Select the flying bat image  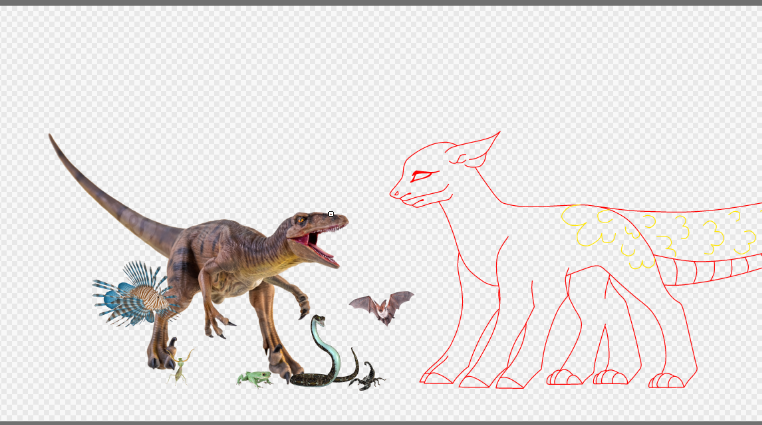381,307
